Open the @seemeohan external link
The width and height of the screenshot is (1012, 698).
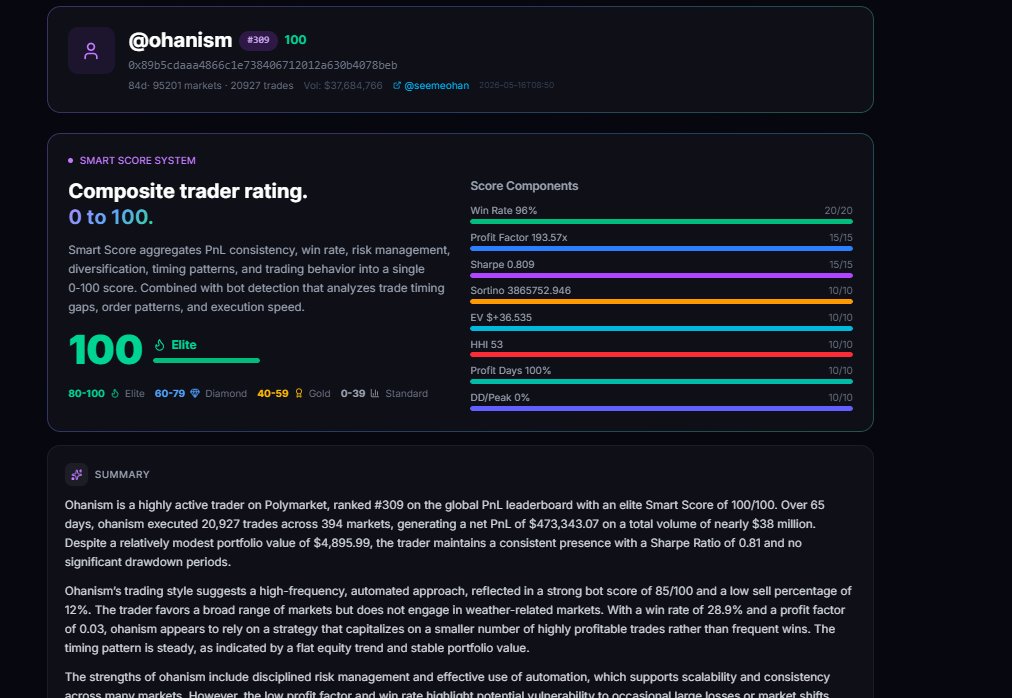point(436,85)
